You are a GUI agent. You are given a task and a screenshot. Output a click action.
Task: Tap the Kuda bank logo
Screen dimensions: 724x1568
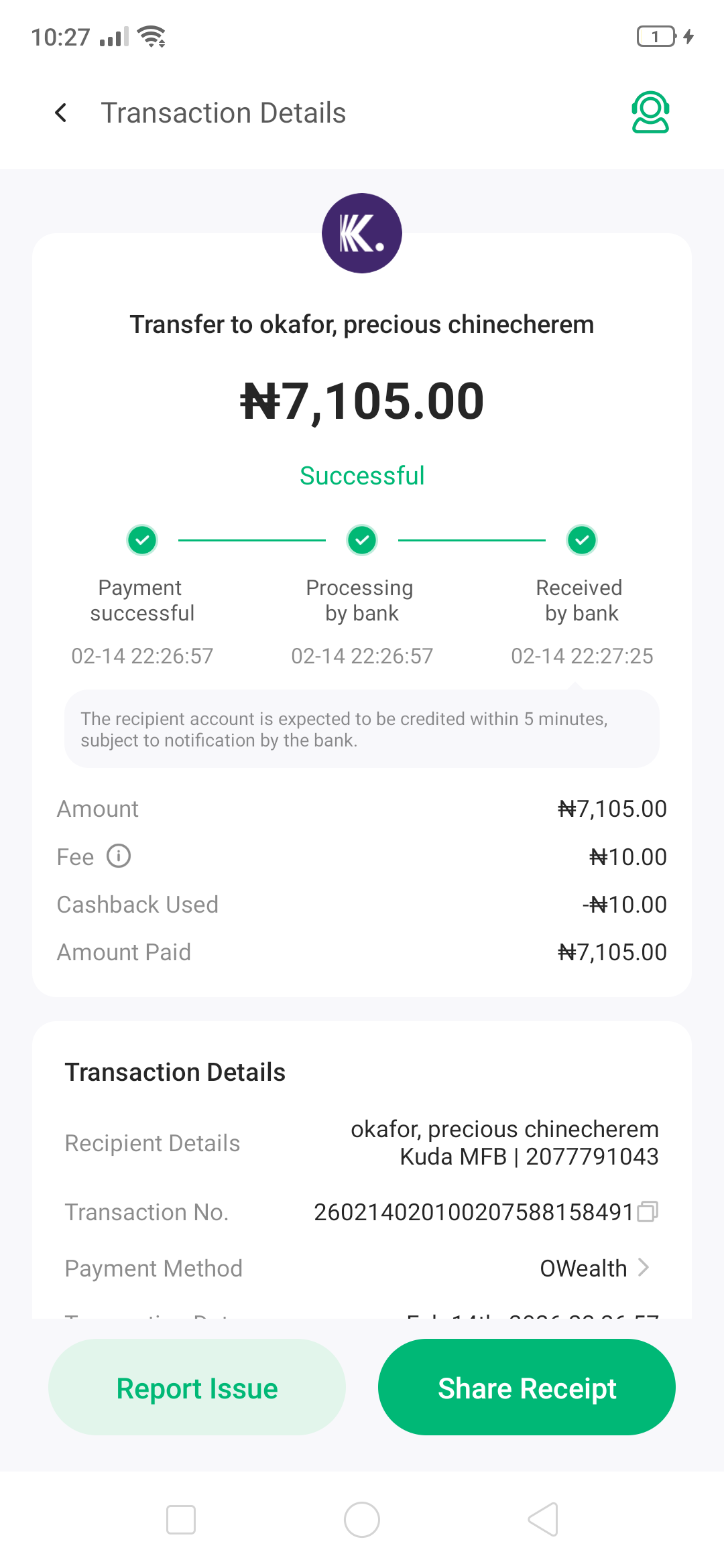(x=362, y=233)
